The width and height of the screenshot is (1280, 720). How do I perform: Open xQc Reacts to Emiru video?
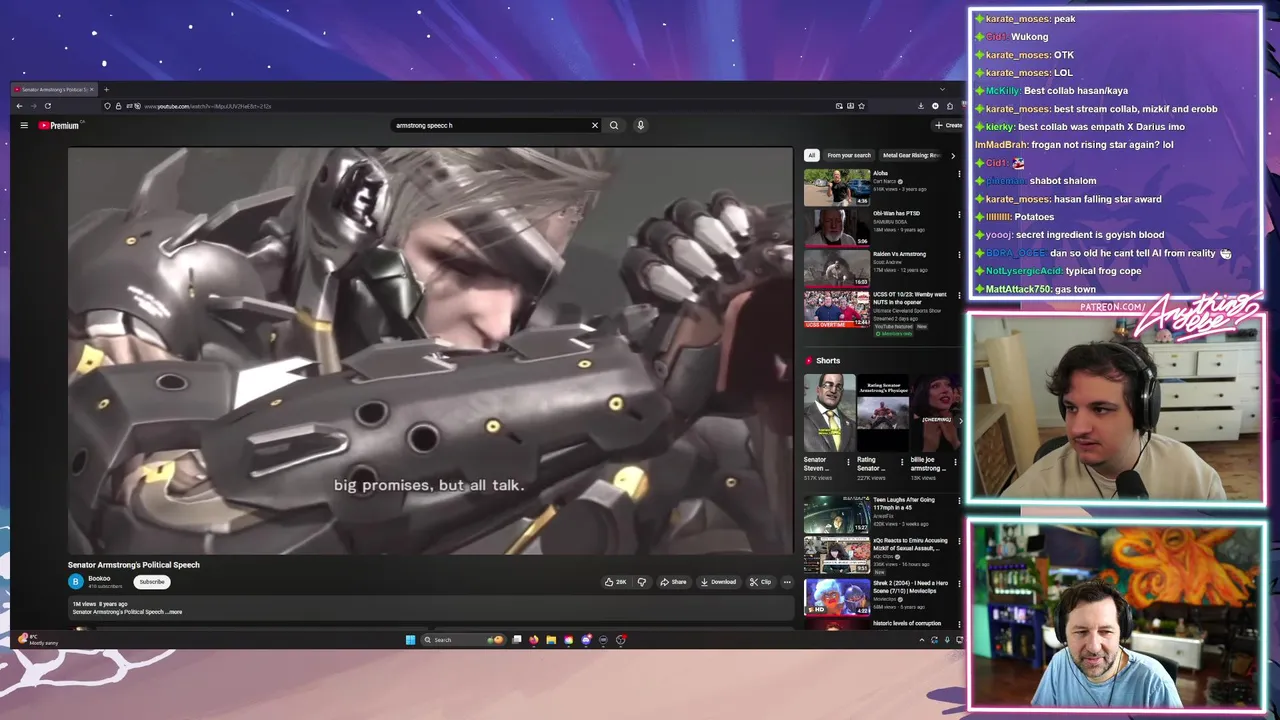[837, 555]
